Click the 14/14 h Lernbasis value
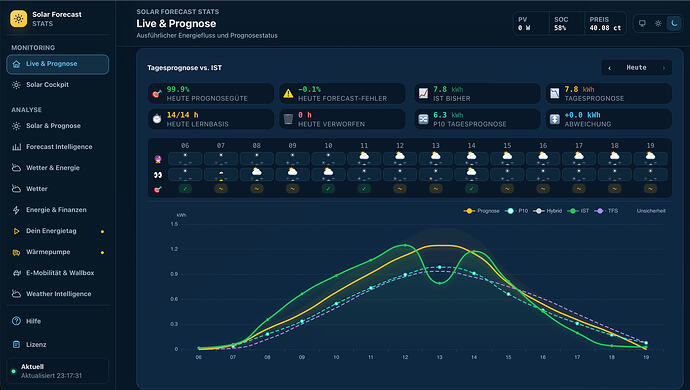The height and width of the screenshot is (390, 690). (x=182, y=115)
